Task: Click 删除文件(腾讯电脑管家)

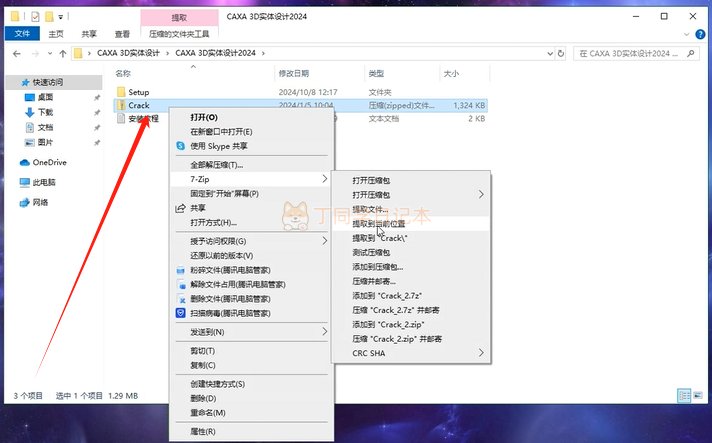Action: (230, 299)
